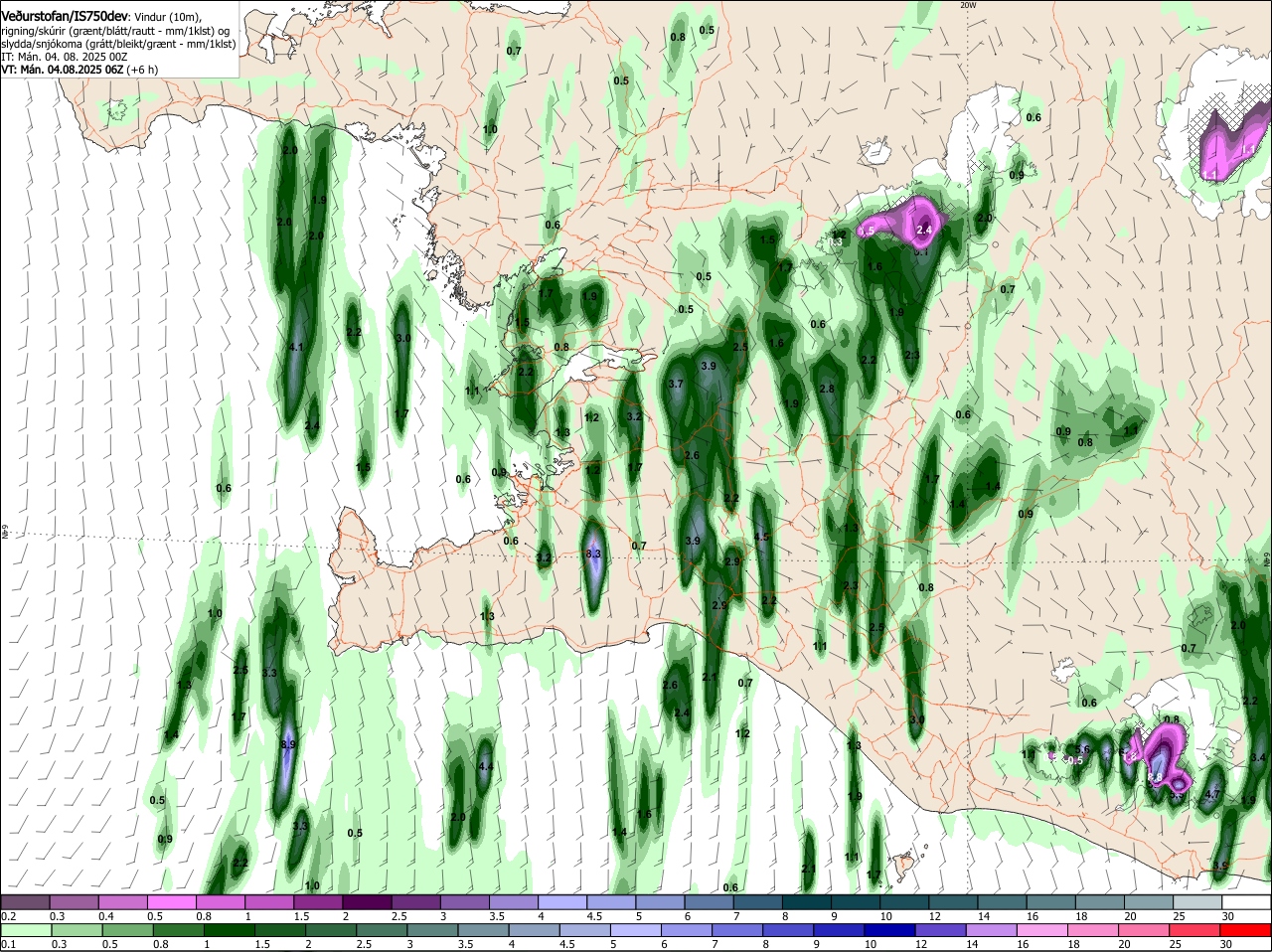Click the 8.3 precipitation value on the map
This screenshot has width=1272, height=952.
click(x=594, y=554)
